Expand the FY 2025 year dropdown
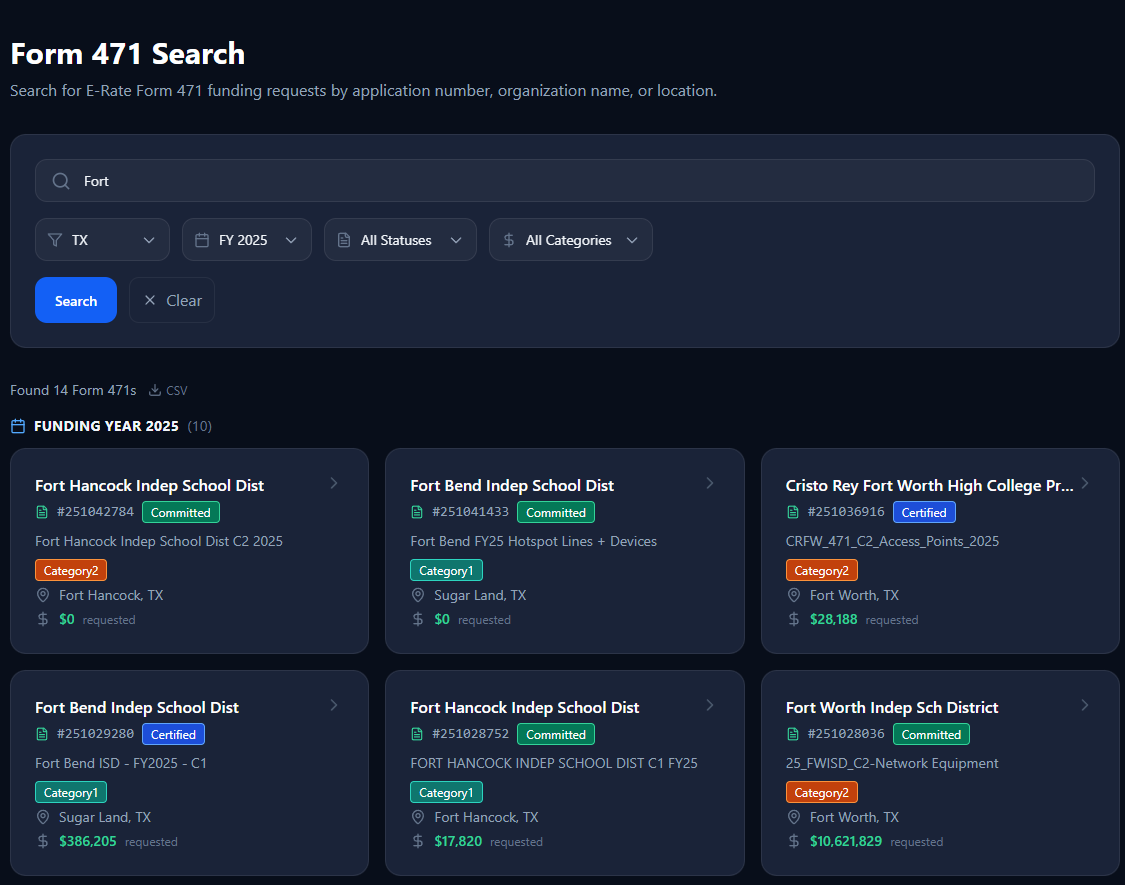 coord(246,240)
